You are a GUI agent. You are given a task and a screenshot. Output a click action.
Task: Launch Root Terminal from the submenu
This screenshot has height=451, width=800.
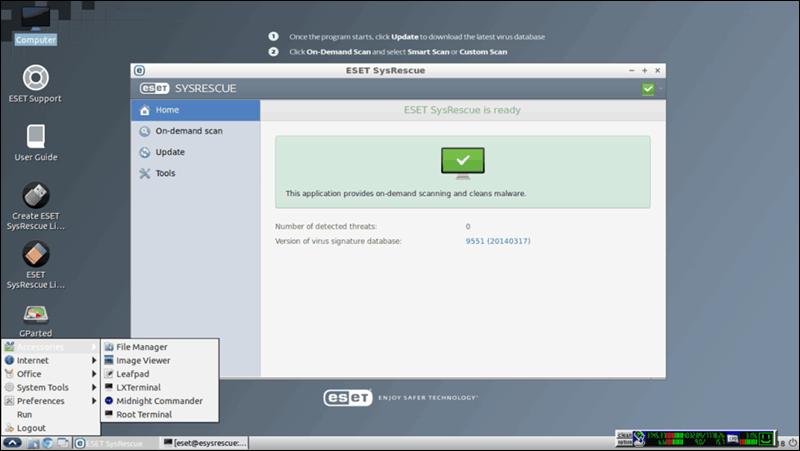160,415
